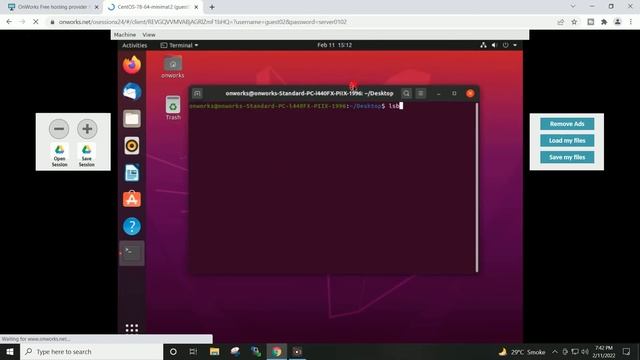Open the Chrome tab search chevron
Screen dimensions: 640x360
[x=573, y=7]
